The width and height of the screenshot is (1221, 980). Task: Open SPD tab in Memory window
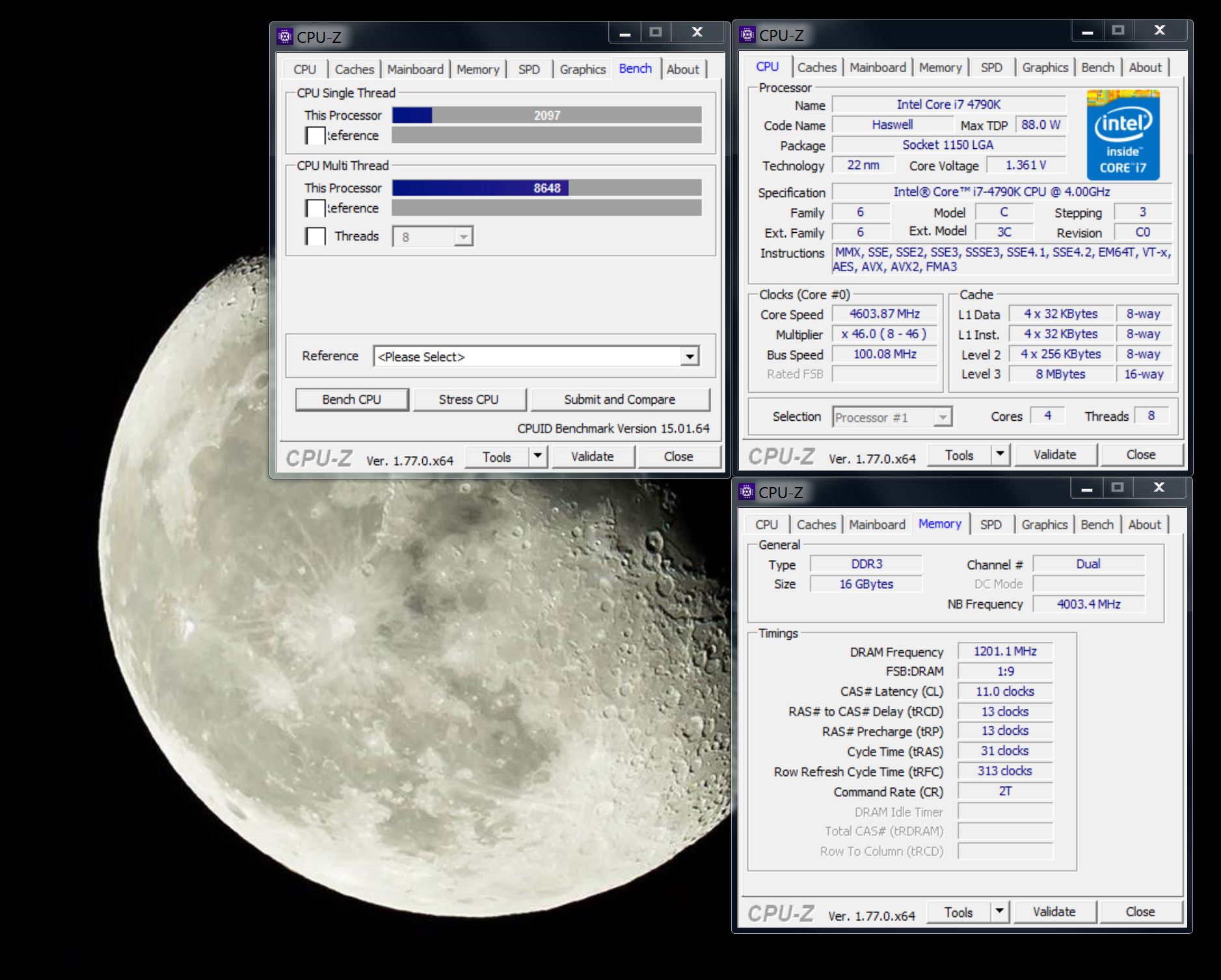[x=991, y=525]
